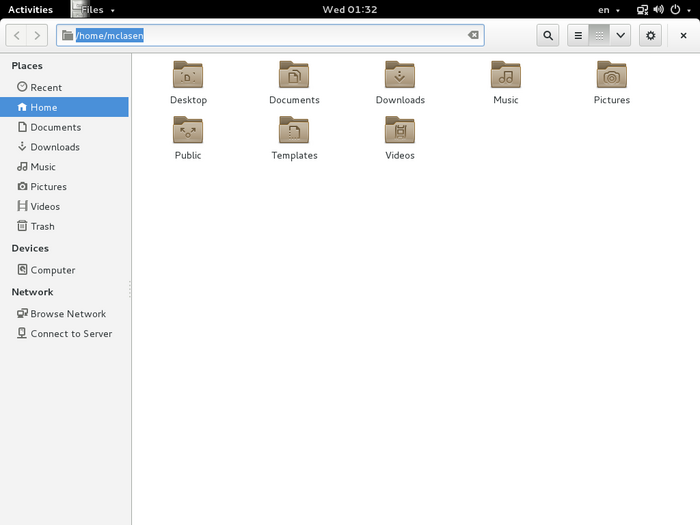Switch to grid icon view
Viewport: 700px width, 525px height.
(599, 35)
